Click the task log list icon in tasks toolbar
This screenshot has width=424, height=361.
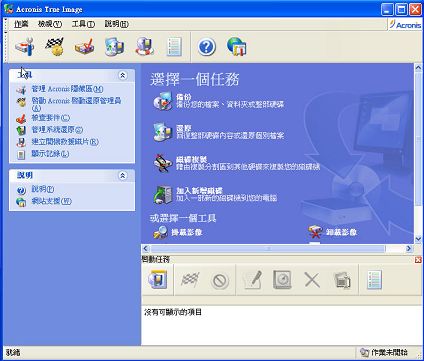coord(374,280)
